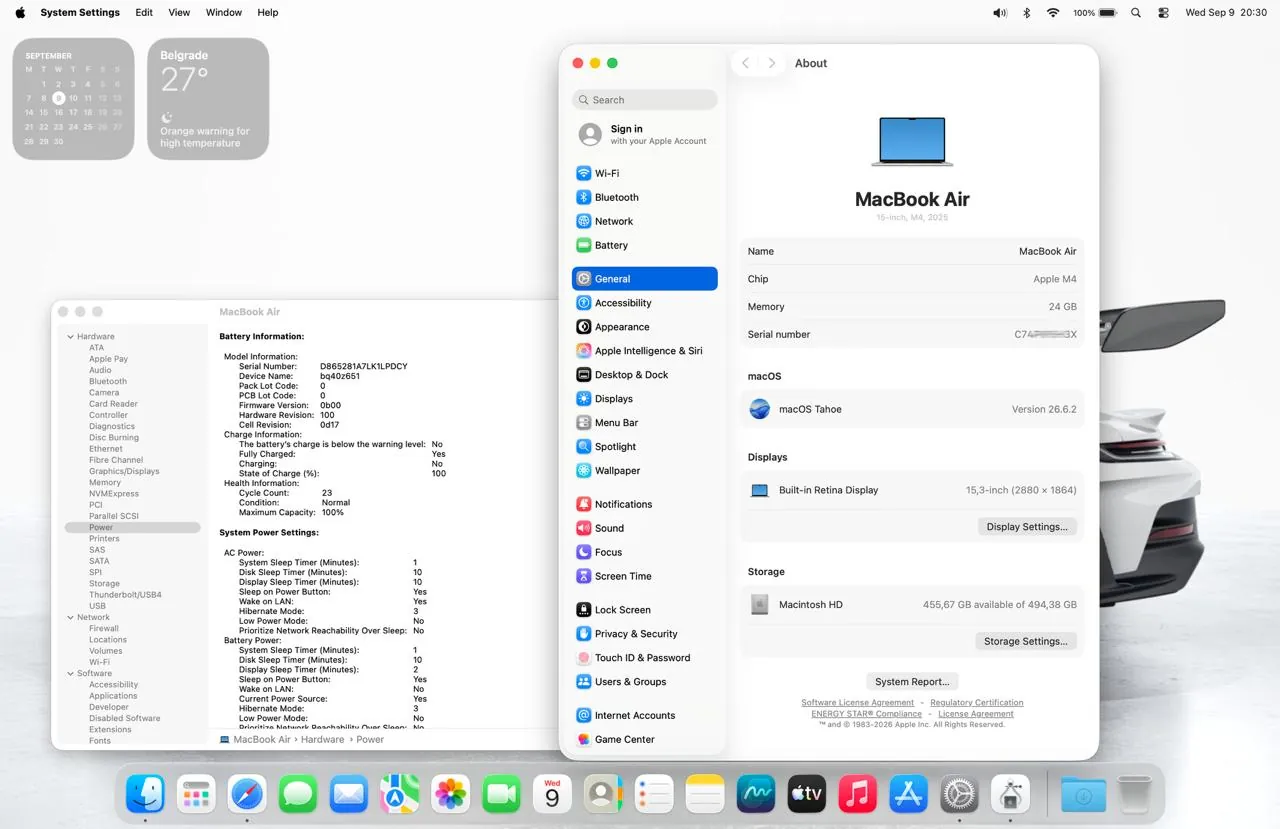
Task: Select Thunderbolt/USB4 in System Information sidebar
Action: pos(125,595)
